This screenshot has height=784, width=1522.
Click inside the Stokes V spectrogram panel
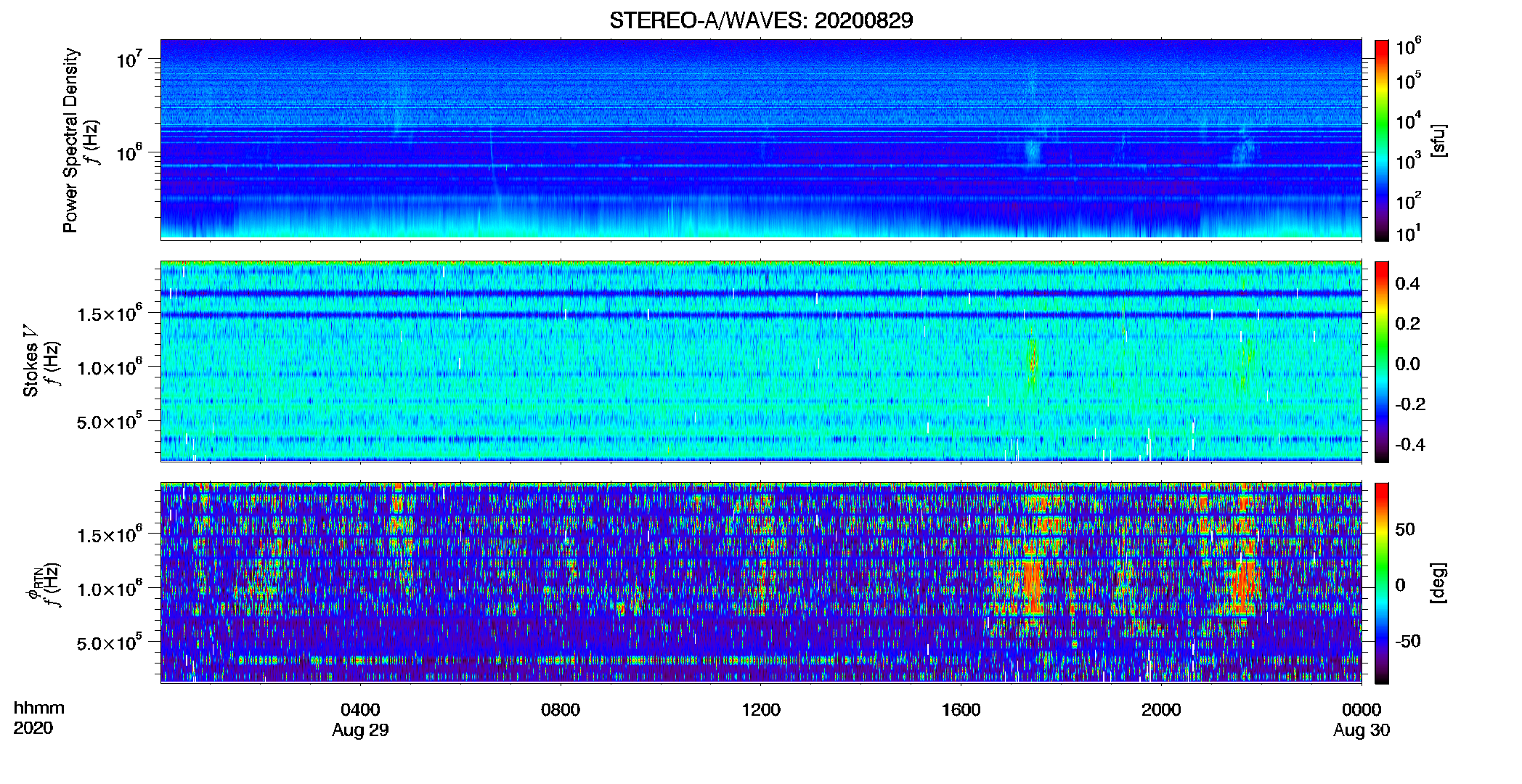tap(761, 361)
